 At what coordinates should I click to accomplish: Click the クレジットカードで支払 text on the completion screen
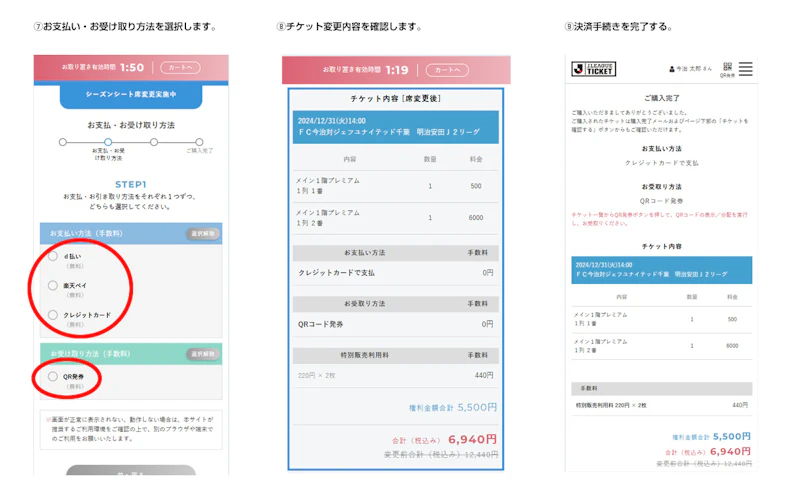pos(662,163)
